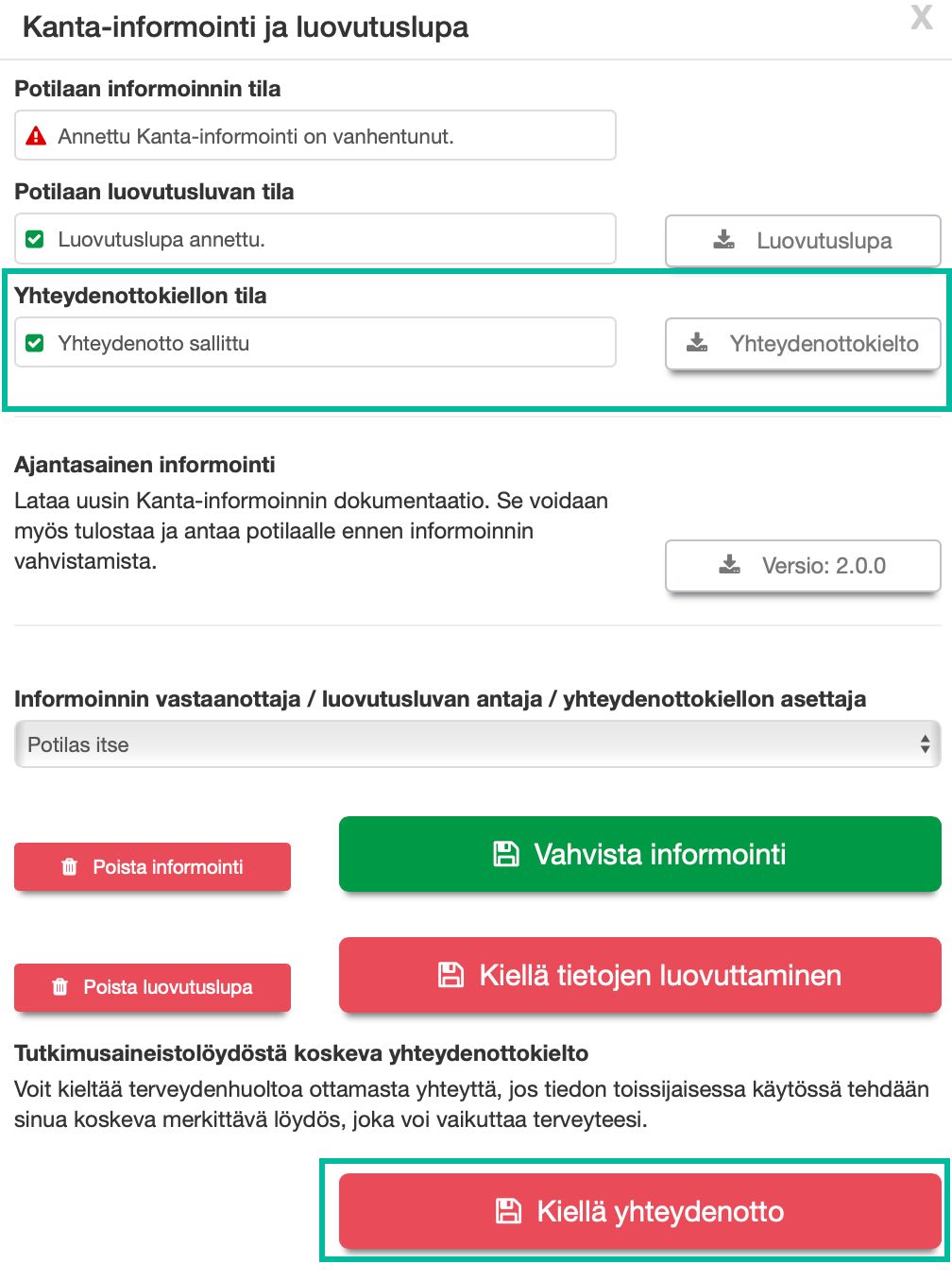This screenshot has width=952, height=1281.
Task: Click the save icon on Kiellä tietojen luovuttaminen
Action: 451,975
